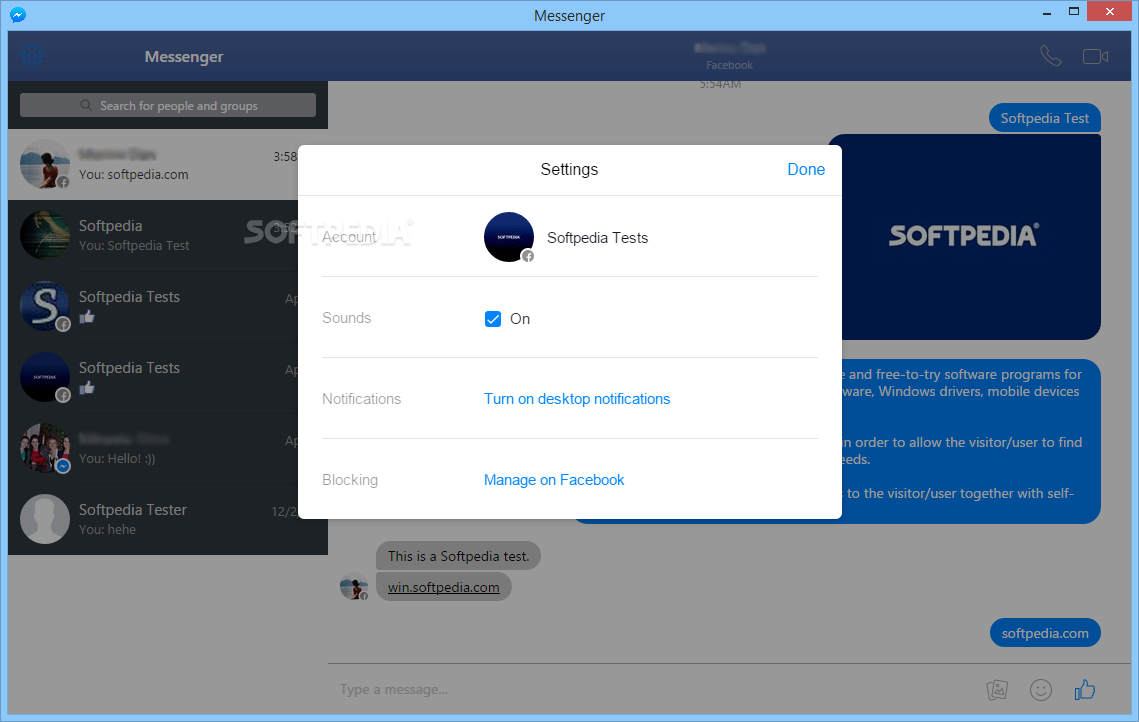Open the Softpedia Tester conversation

[x=153, y=519]
